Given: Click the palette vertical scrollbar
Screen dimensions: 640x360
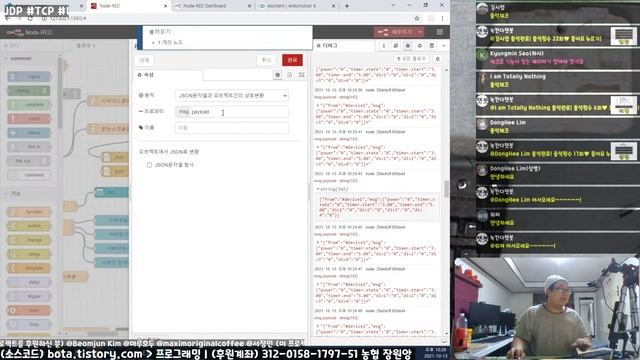Looking at the screenshot, I should [x=60, y=92].
